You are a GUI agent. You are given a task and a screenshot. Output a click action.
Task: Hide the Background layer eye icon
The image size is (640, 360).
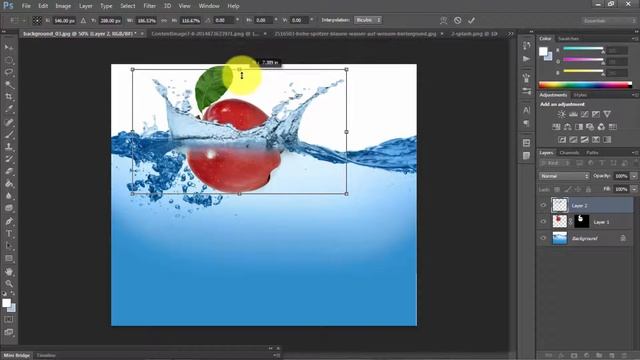[543, 238]
